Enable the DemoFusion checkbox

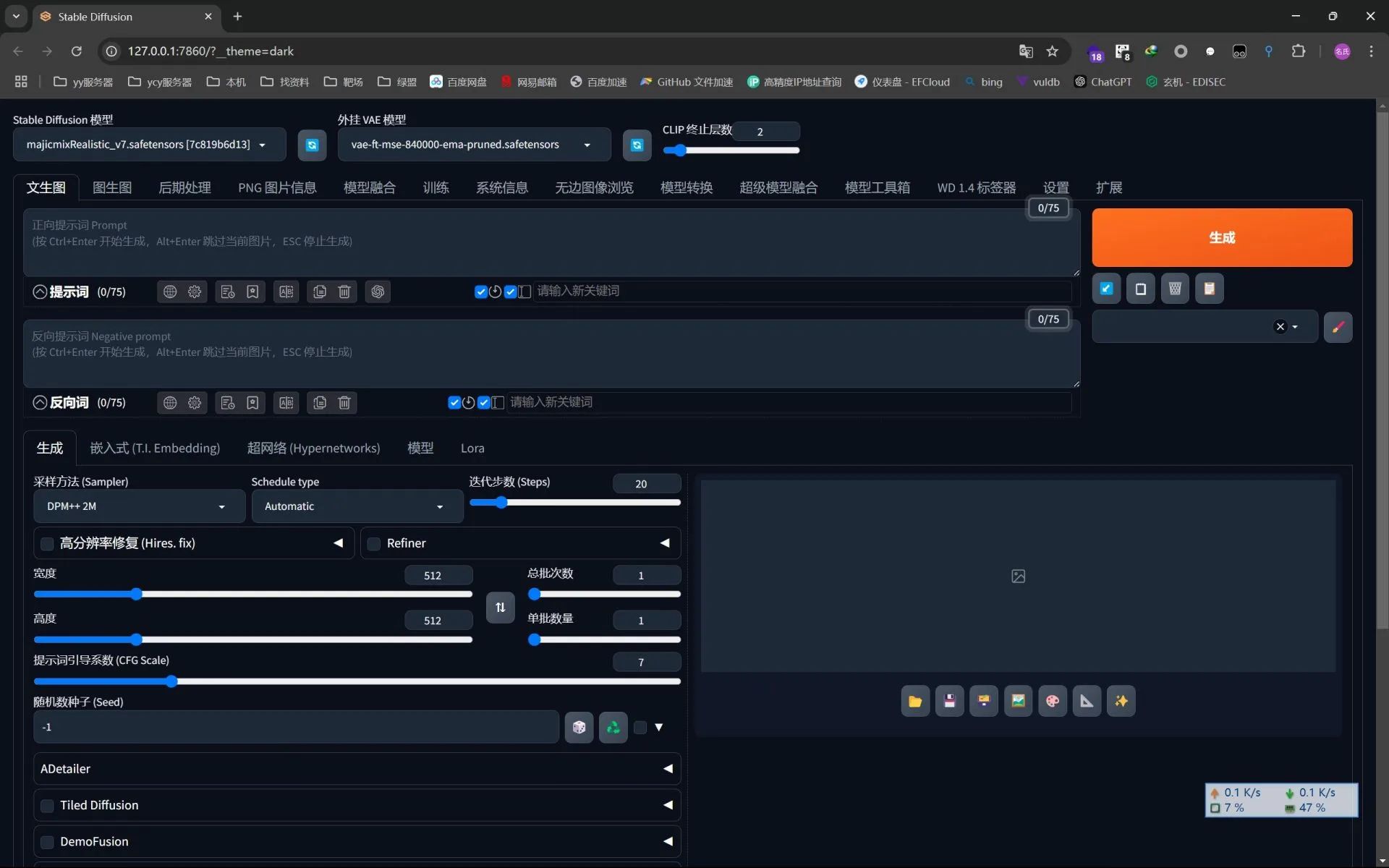[x=47, y=842]
